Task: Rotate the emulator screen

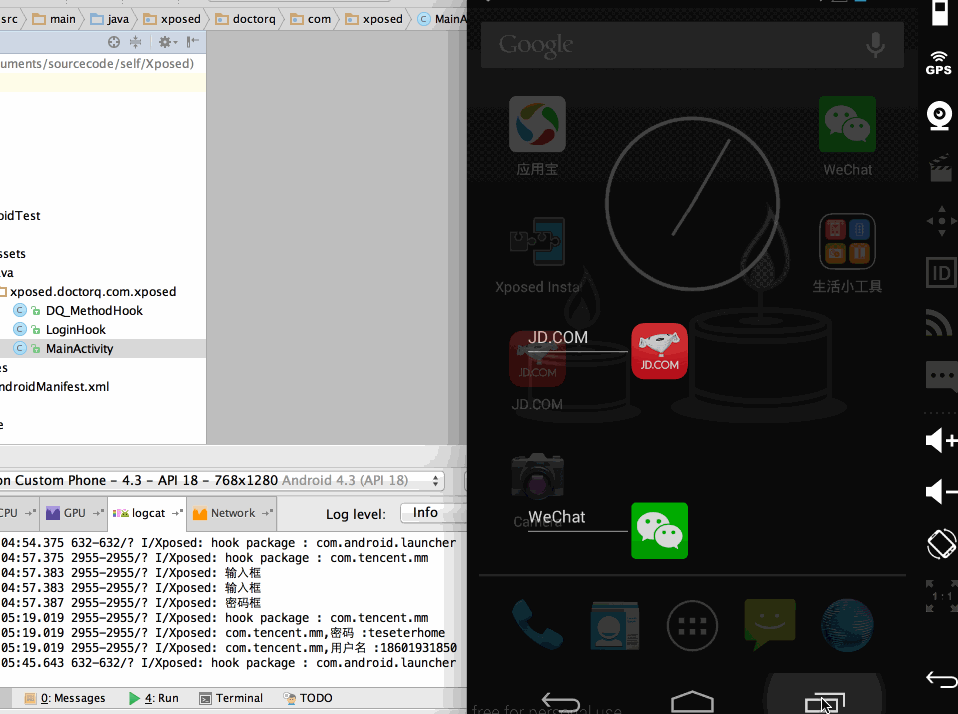Action: pyautogui.click(x=940, y=544)
